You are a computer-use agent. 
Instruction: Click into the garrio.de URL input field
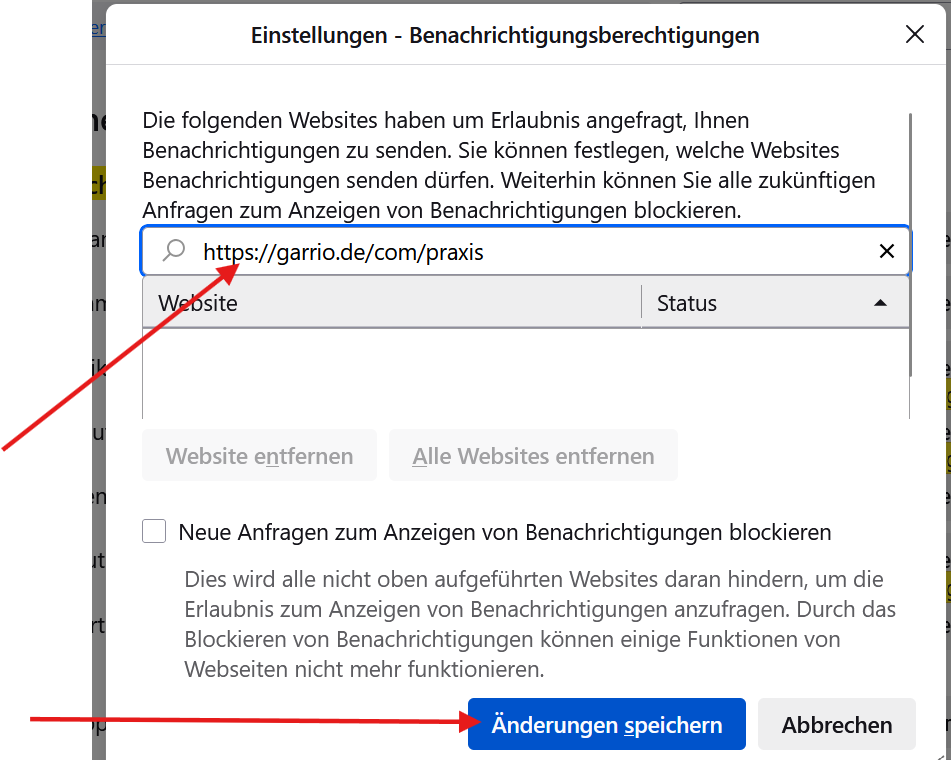click(x=525, y=251)
